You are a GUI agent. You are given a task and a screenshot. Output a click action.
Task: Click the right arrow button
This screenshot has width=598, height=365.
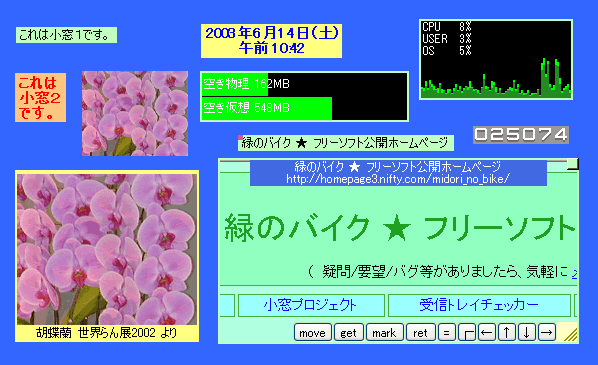coord(547,333)
